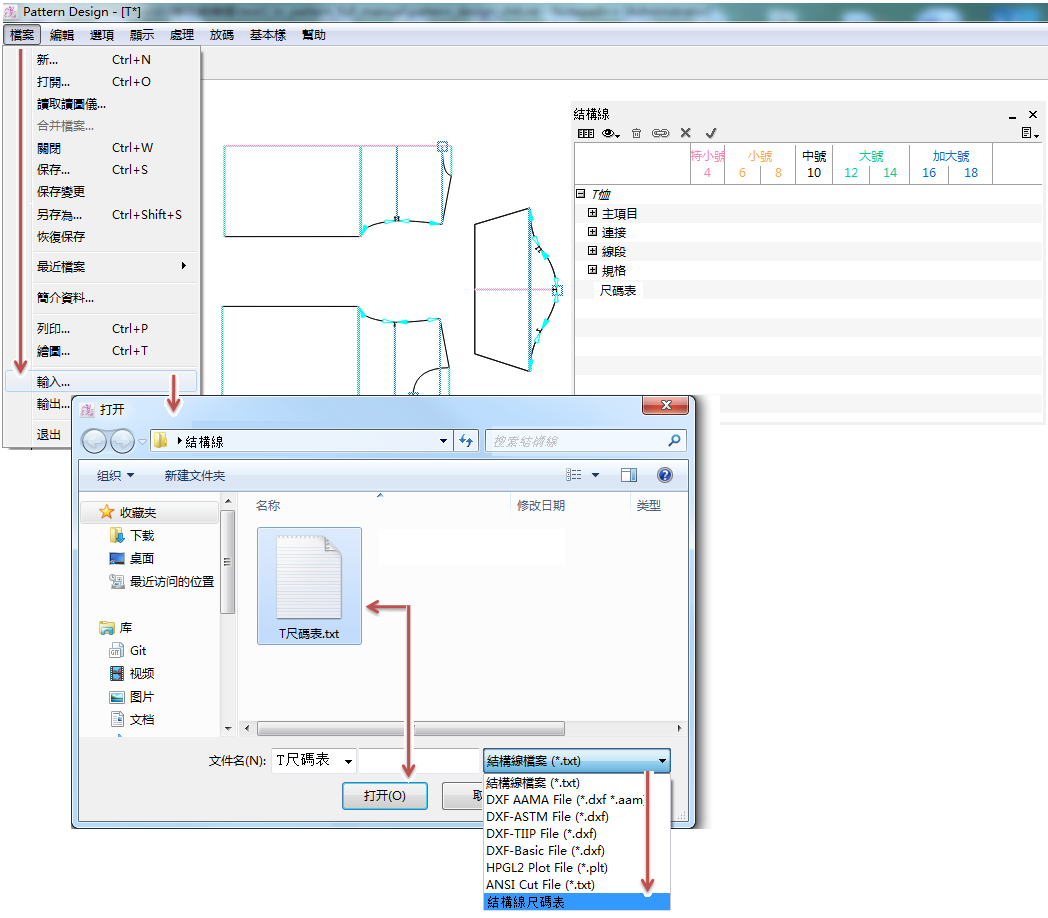Click size 4 column header

pos(707,173)
